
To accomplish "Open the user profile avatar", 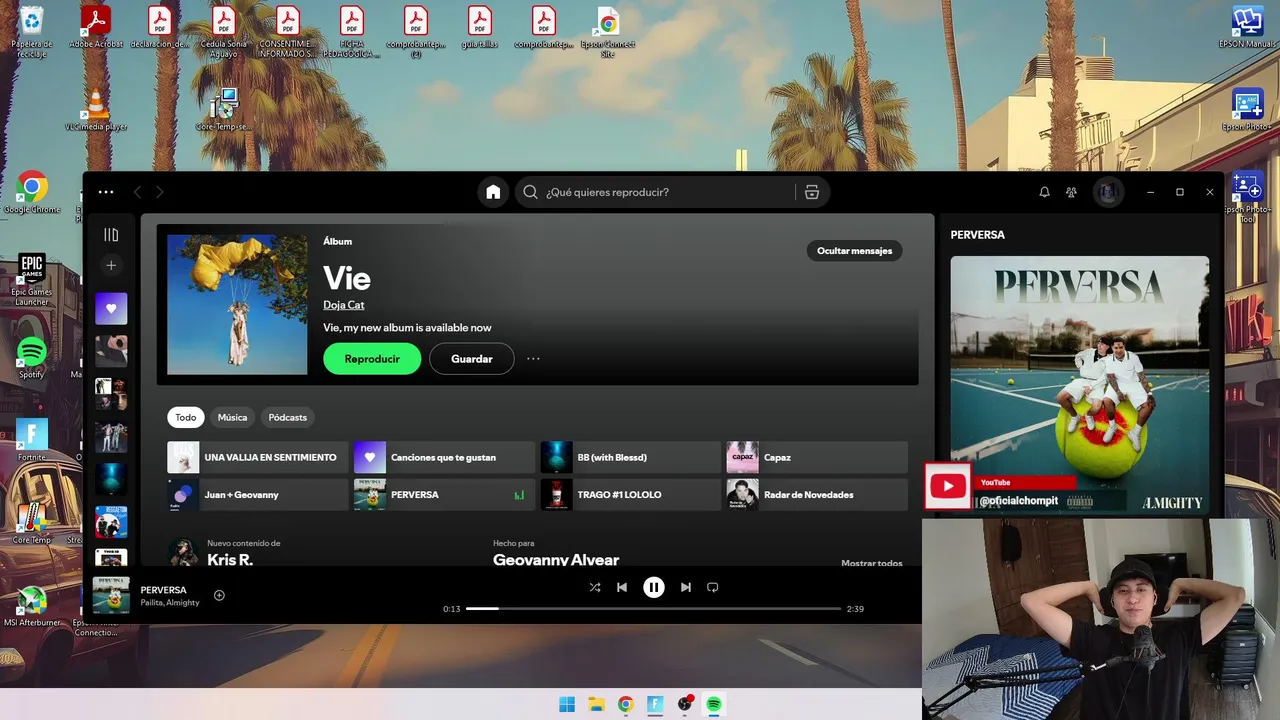I will pyautogui.click(x=1107, y=192).
